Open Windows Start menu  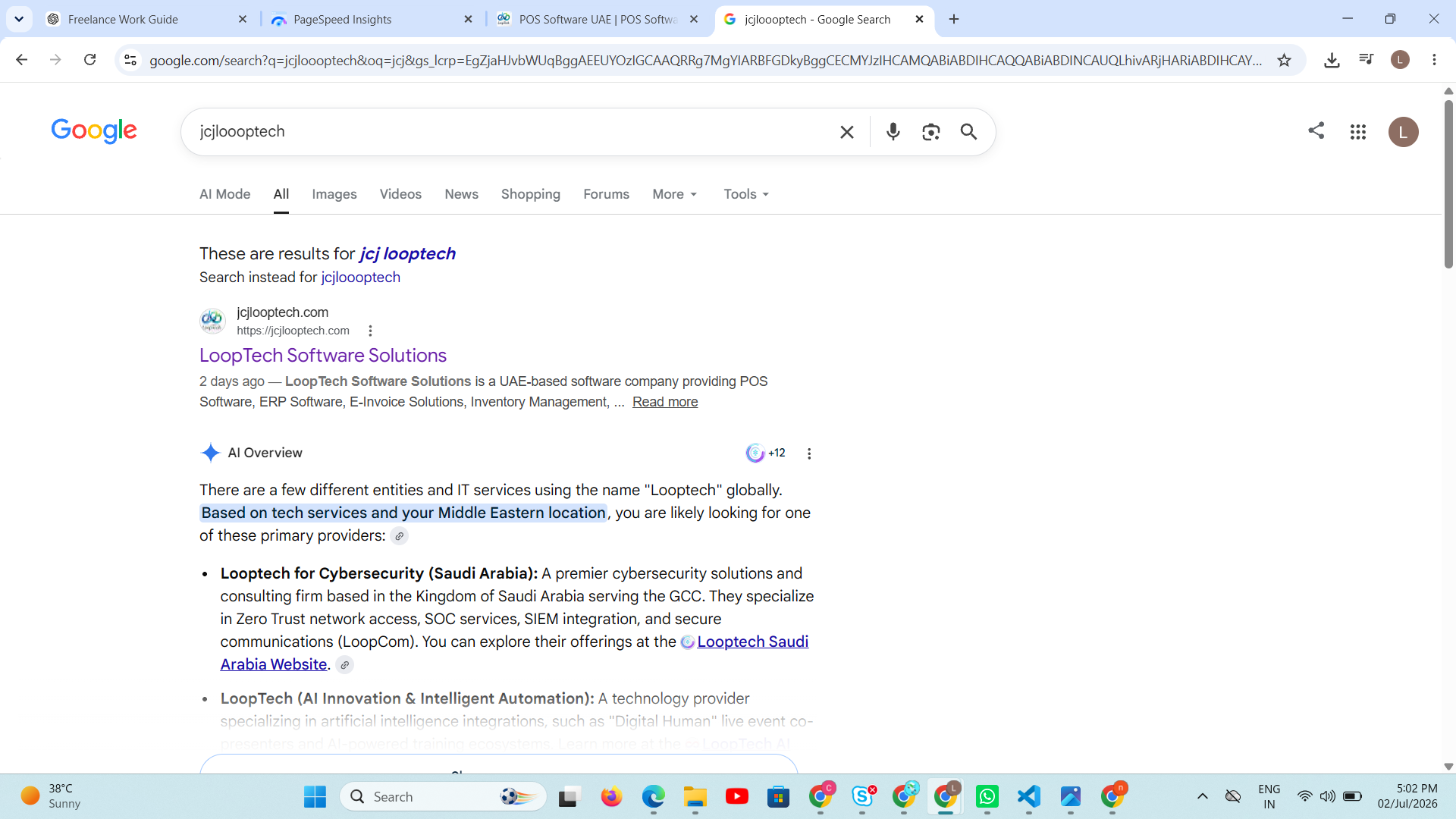pyautogui.click(x=315, y=797)
